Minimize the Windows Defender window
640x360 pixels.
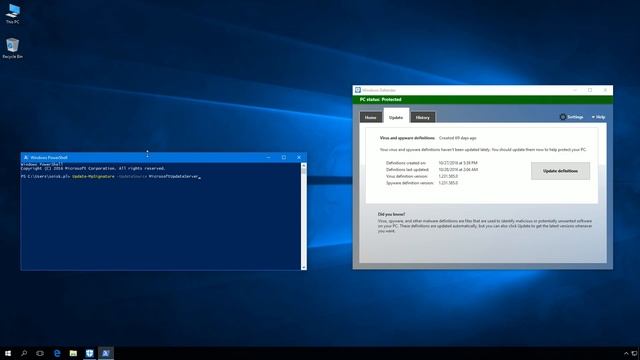[575, 90]
